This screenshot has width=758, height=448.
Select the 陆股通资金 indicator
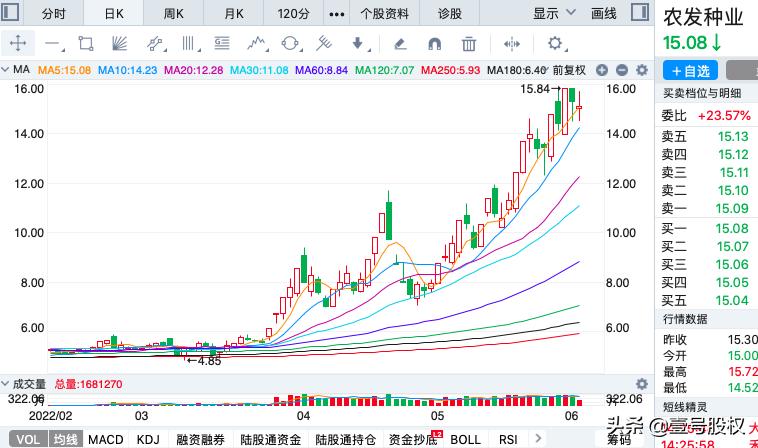(270, 439)
